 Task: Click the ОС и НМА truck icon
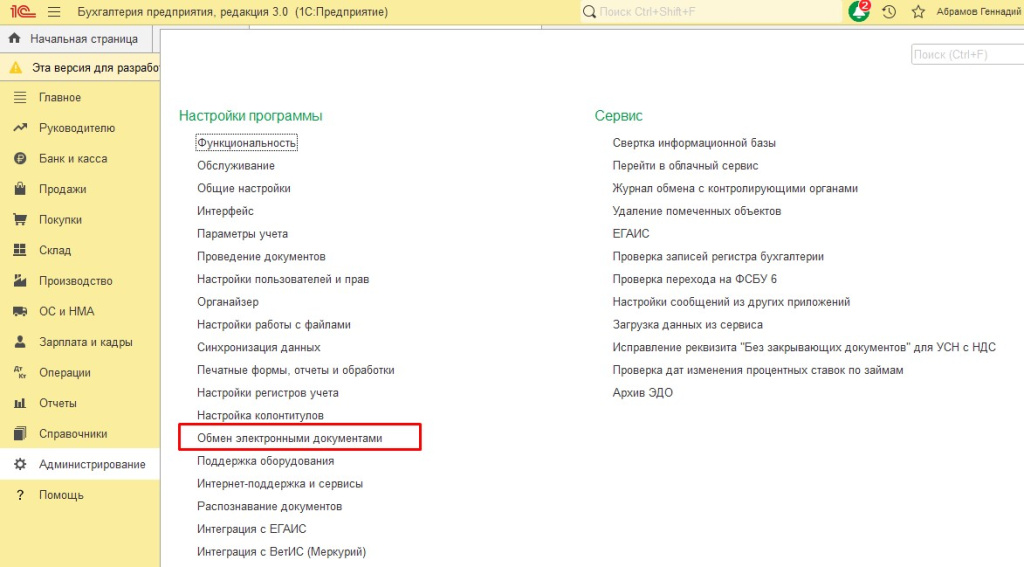[20, 311]
